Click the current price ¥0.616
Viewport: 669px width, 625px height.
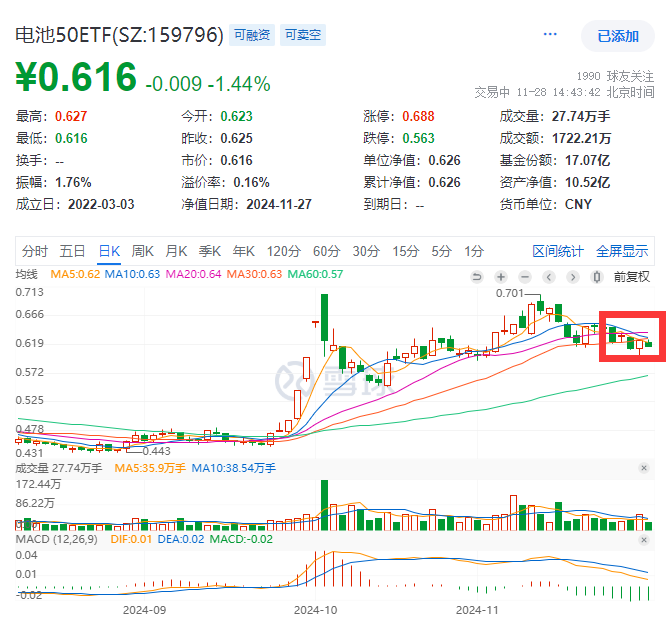tap(76, 77)
